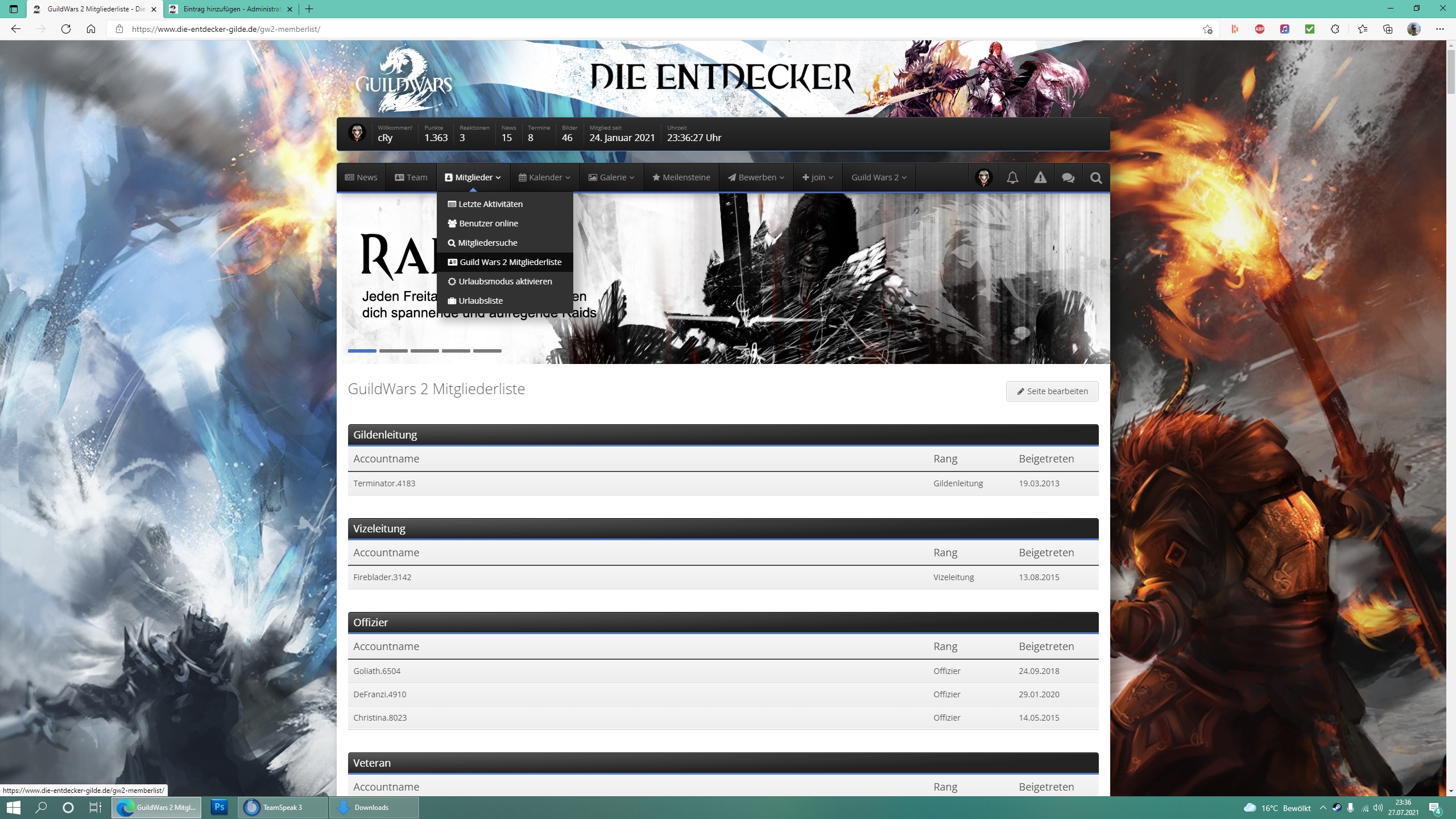
Task: Click Christina.8023 account name
Action: click(380, 718)
